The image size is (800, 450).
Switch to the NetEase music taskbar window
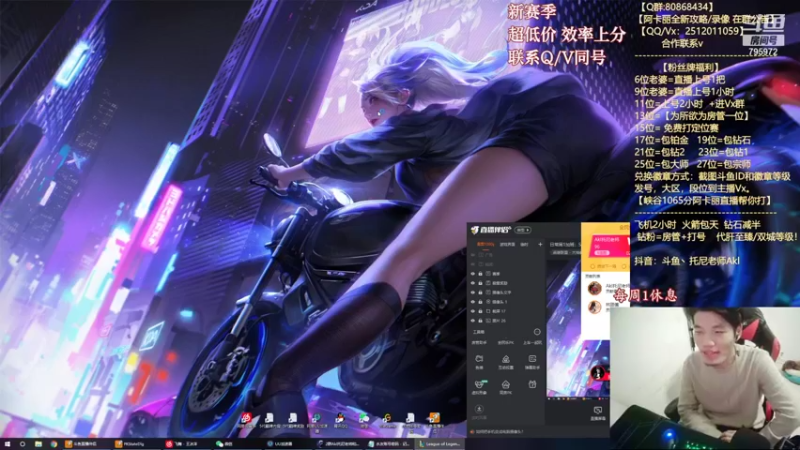point(187,444)
